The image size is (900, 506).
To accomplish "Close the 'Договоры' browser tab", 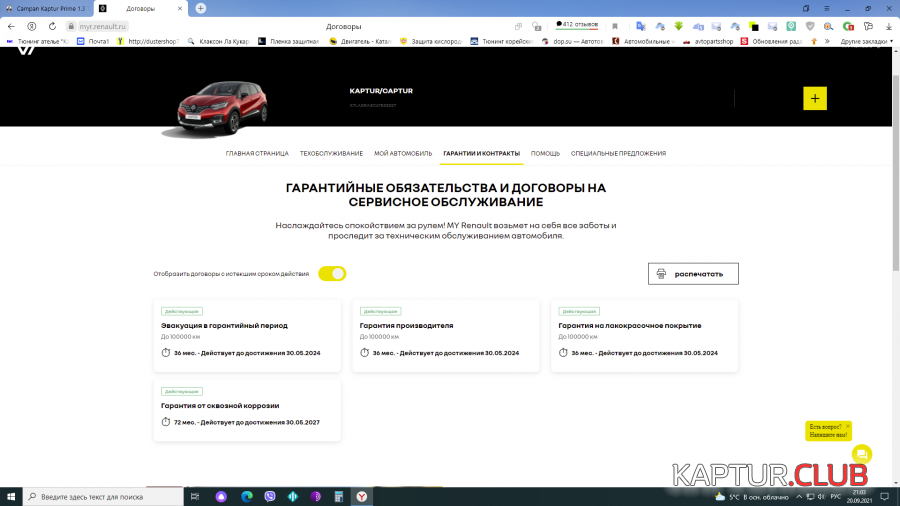I will [x=180, y=9].
